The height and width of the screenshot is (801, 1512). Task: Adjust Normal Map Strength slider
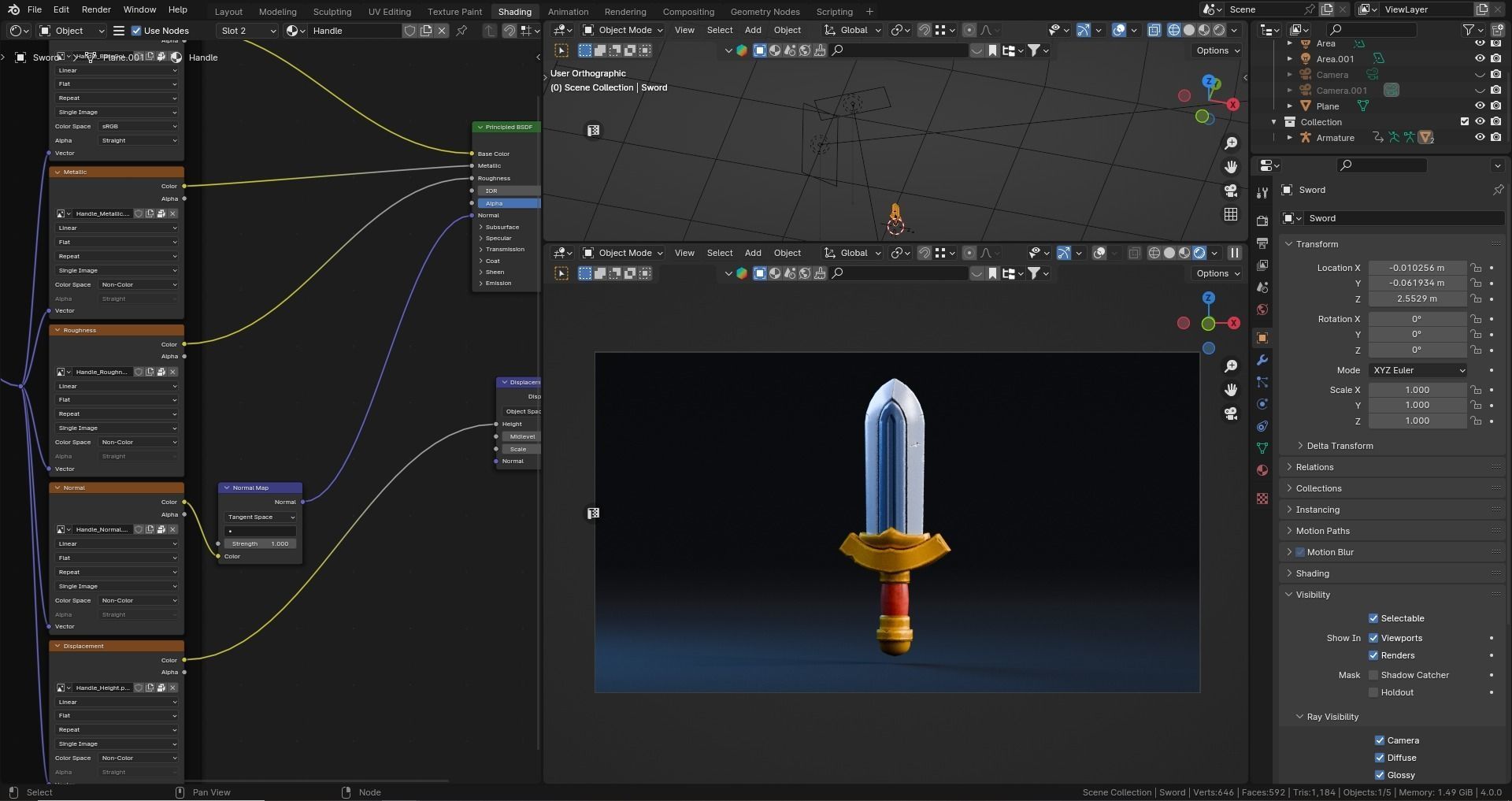tap(260, 543)
